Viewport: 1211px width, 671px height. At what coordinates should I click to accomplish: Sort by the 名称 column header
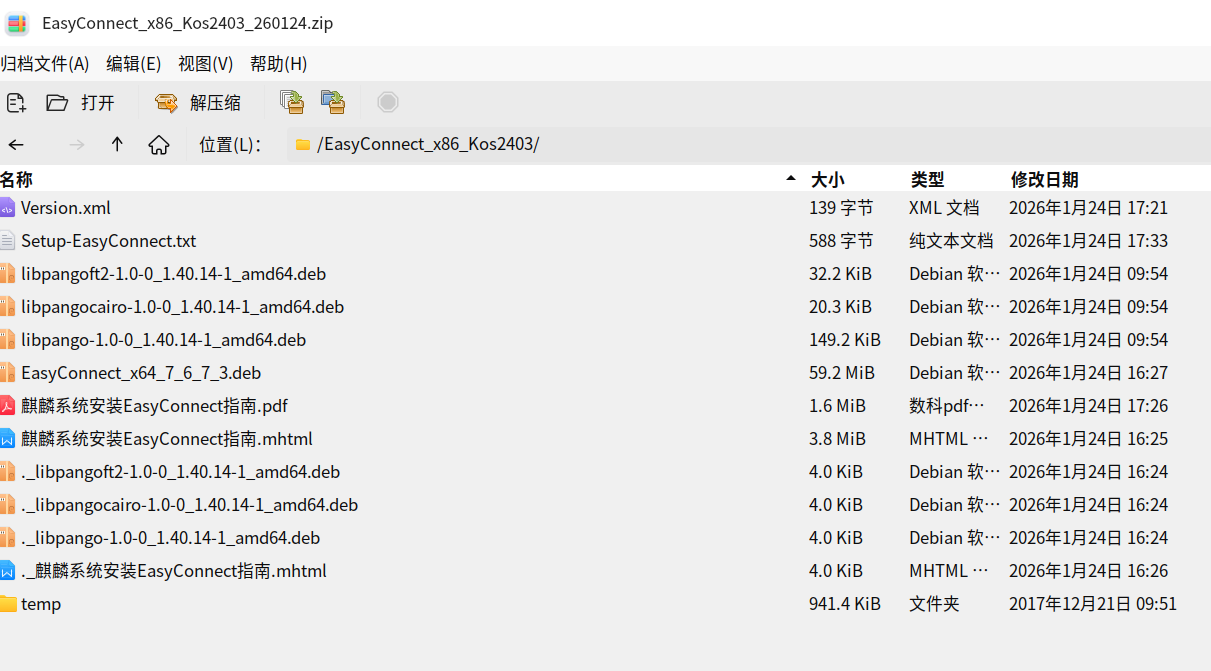pos(16,180)
